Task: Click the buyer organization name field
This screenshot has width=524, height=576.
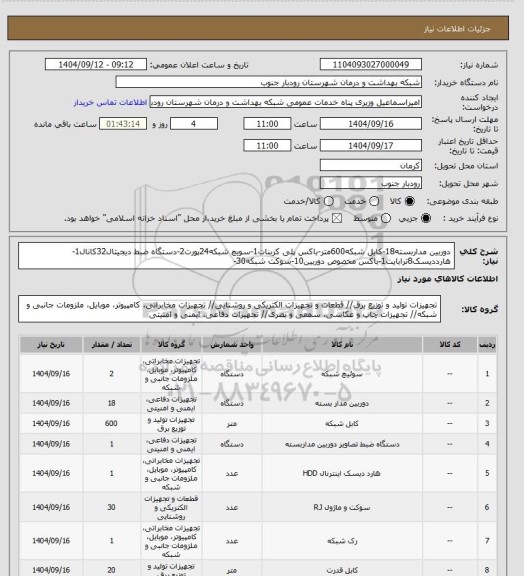Action: [x=269, y=82]
